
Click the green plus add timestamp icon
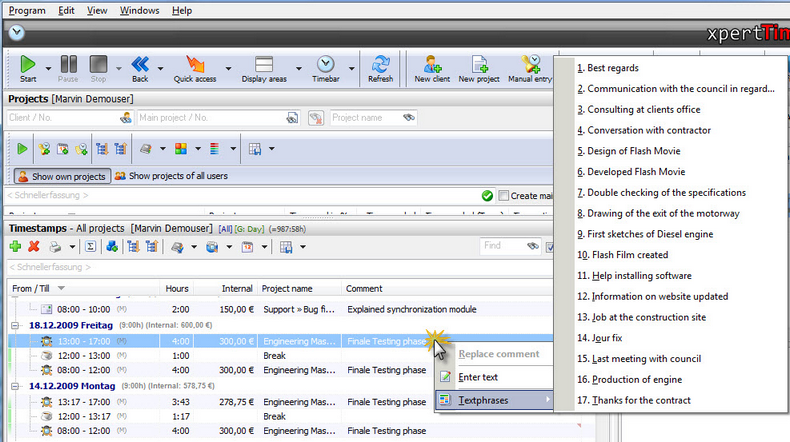(x=15, y=246)
